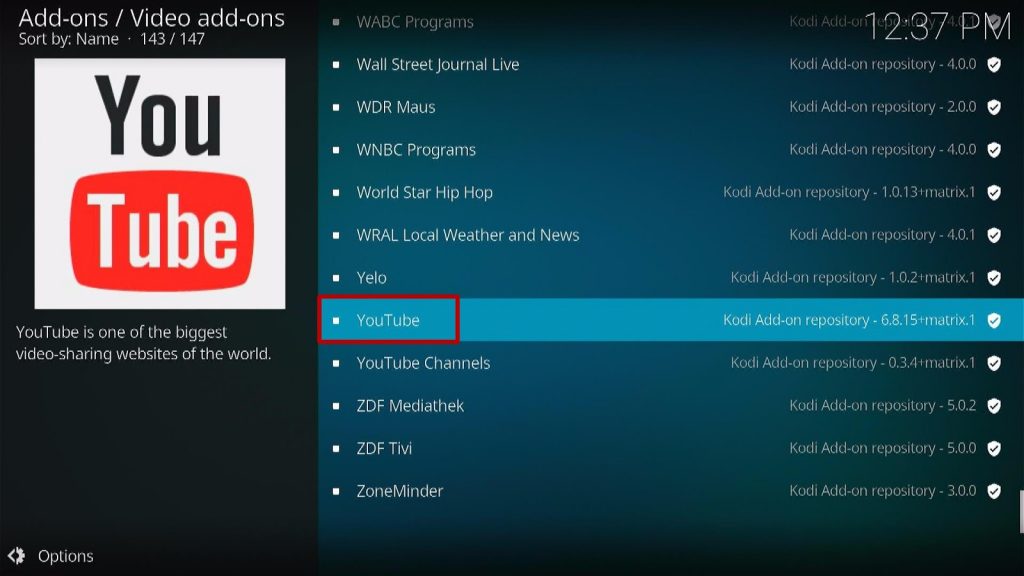Click verified shield icon on YouTube row
The image size is (1024, 576).
tap(994, 320)
